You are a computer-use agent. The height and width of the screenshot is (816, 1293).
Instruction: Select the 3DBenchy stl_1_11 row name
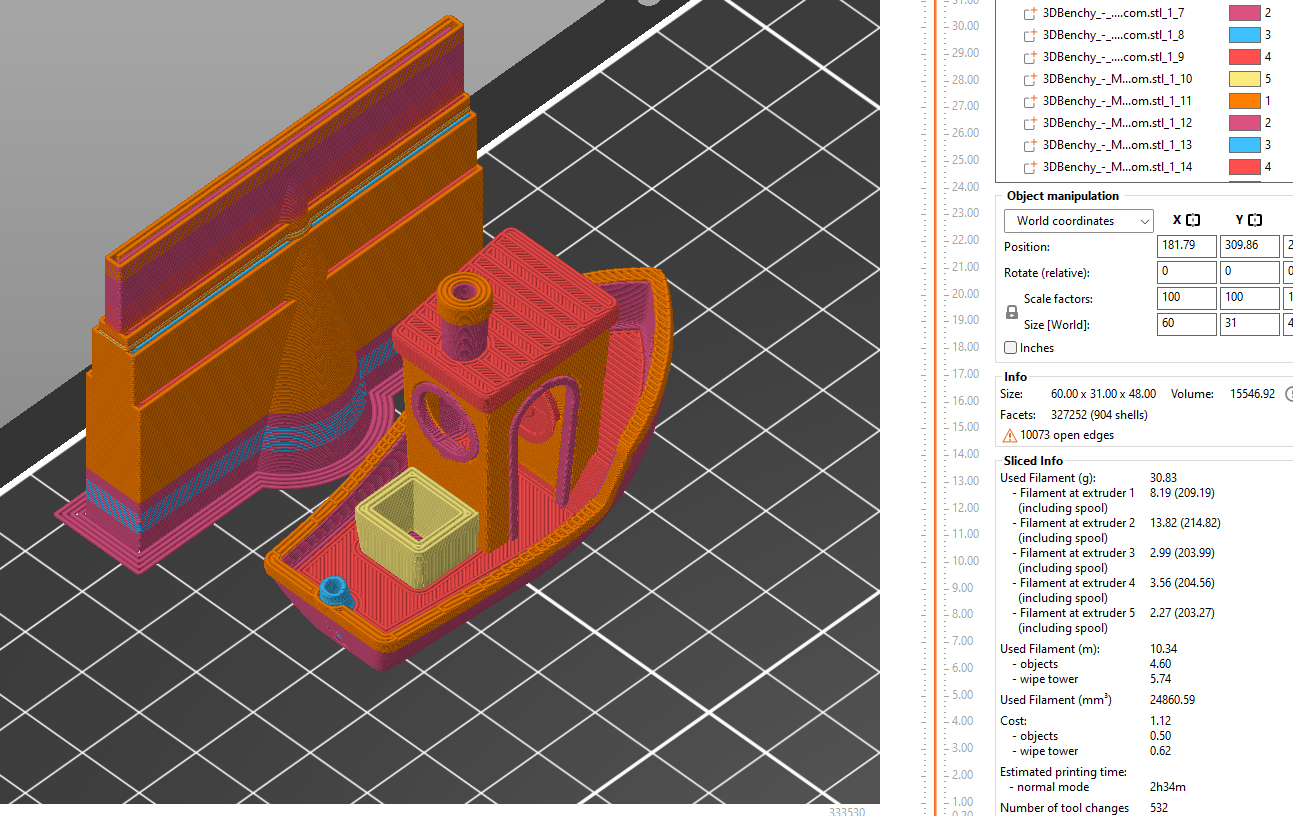pyautogui.click(x=1117, y=101)
